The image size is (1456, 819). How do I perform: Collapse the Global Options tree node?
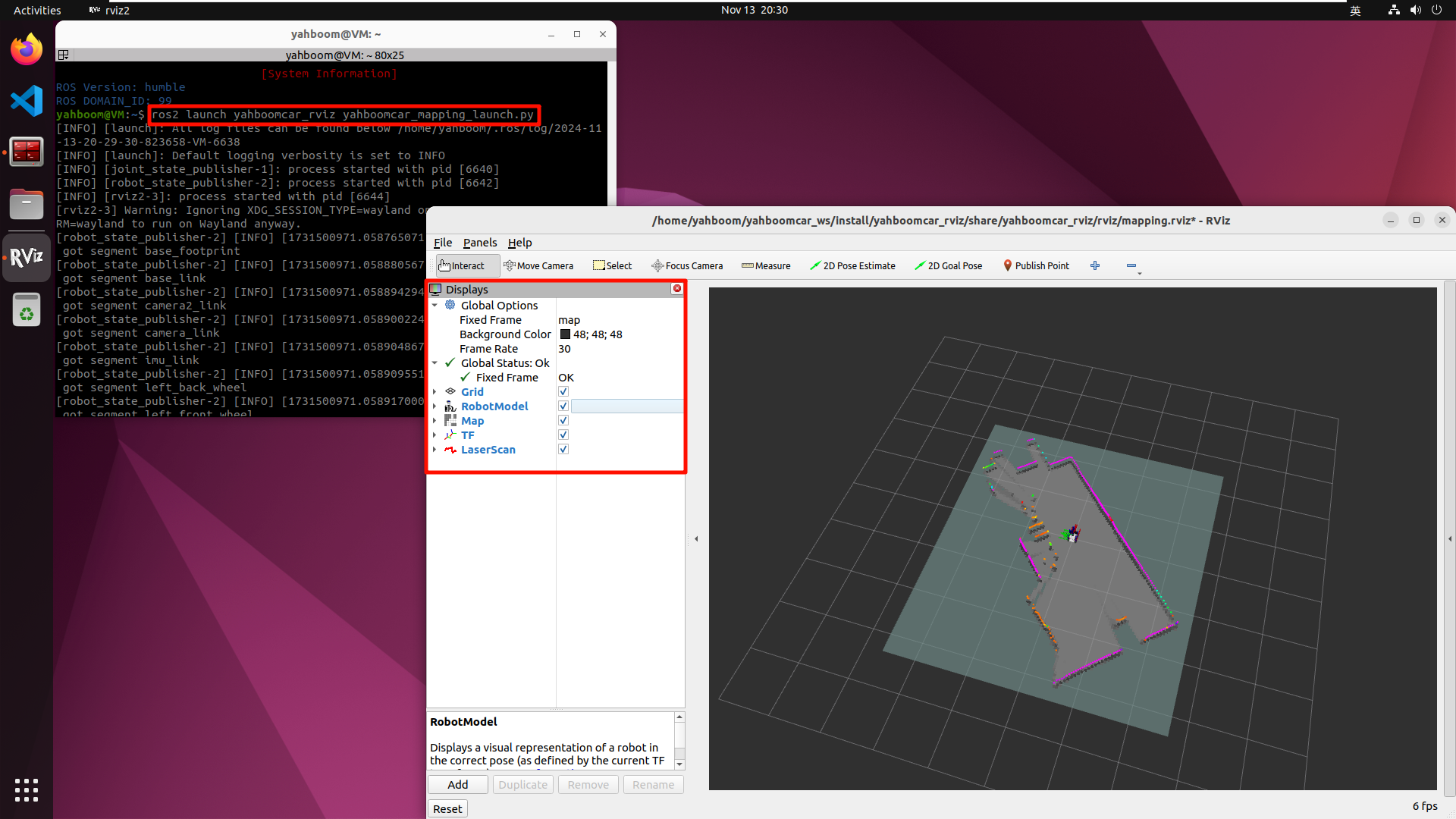coord(435,305)
